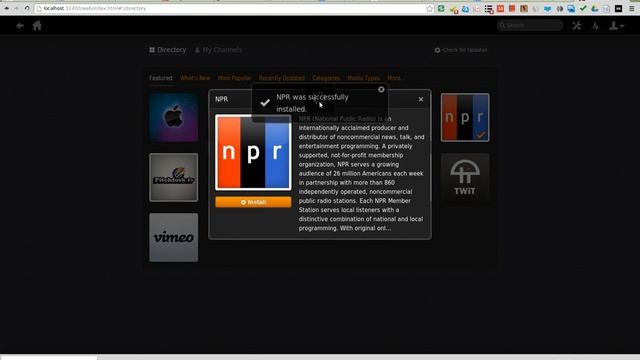The image size is (640, 360).
Task: Click the checkmark in the success notification
Action: (265, 102)
